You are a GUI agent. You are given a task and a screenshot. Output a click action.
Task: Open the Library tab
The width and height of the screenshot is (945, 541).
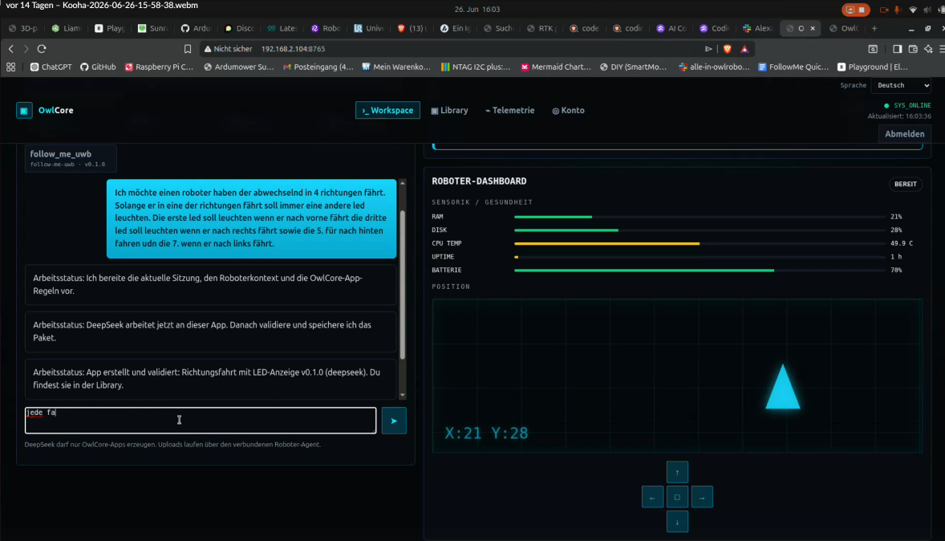450,110
